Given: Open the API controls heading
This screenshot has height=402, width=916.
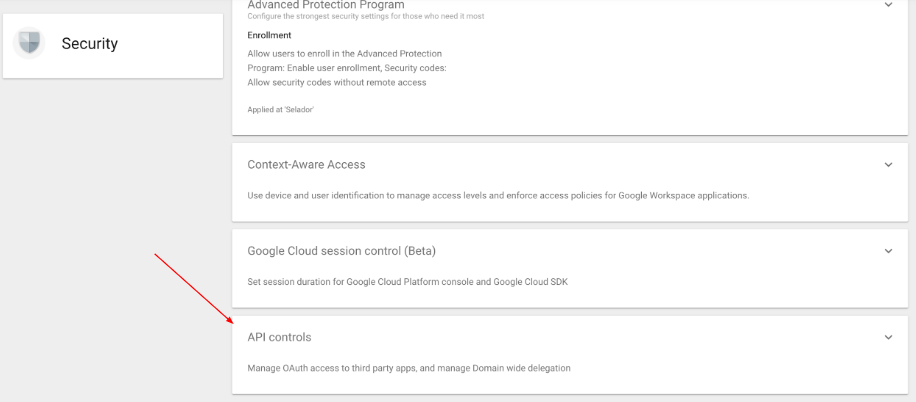Looking at the screenshot, I should (x=279, y=337).
